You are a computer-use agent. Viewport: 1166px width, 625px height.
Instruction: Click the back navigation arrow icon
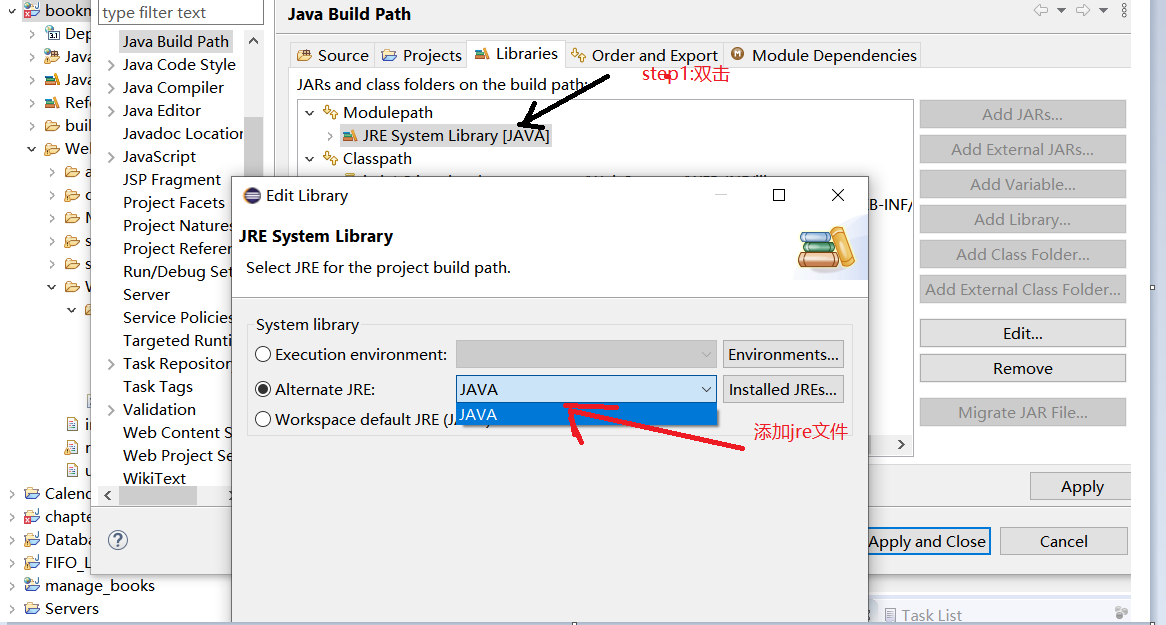tap(1041, 10)
